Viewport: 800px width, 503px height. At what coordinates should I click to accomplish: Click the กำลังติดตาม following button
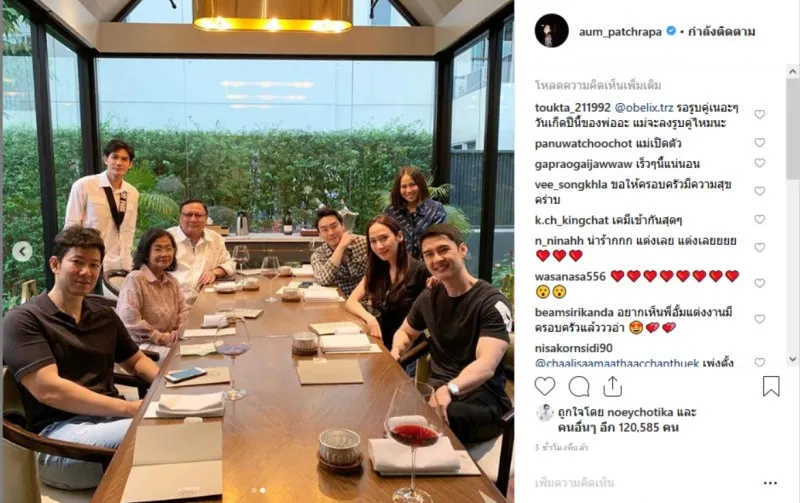[721, 32]
